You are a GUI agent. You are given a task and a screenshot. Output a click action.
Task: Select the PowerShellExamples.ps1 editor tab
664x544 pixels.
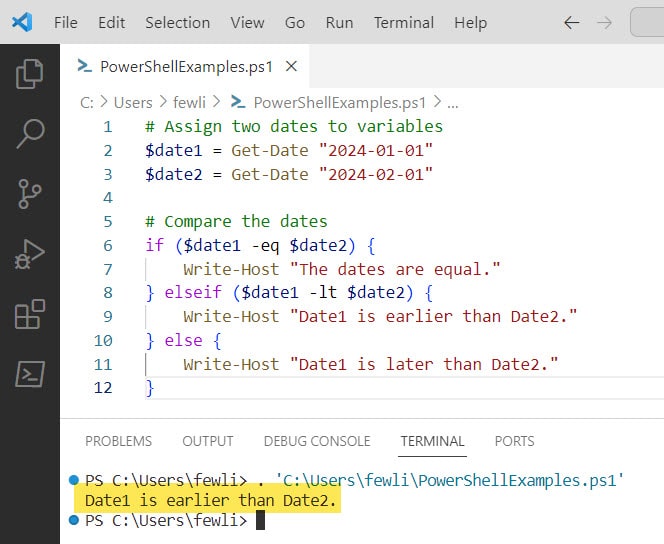coord(185,66)
